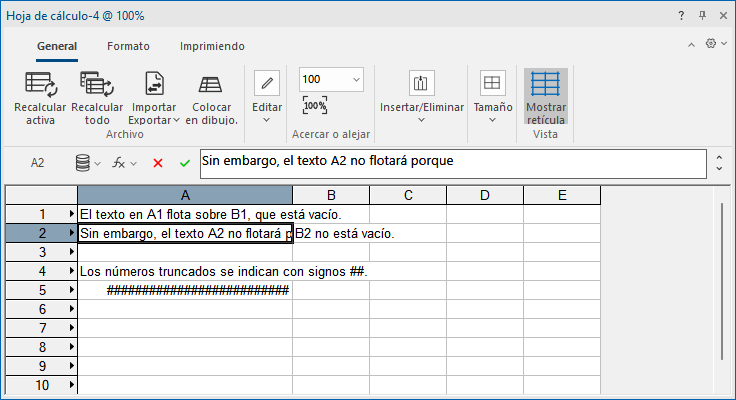Open the Tamaño options

click(x=492, y=97)
